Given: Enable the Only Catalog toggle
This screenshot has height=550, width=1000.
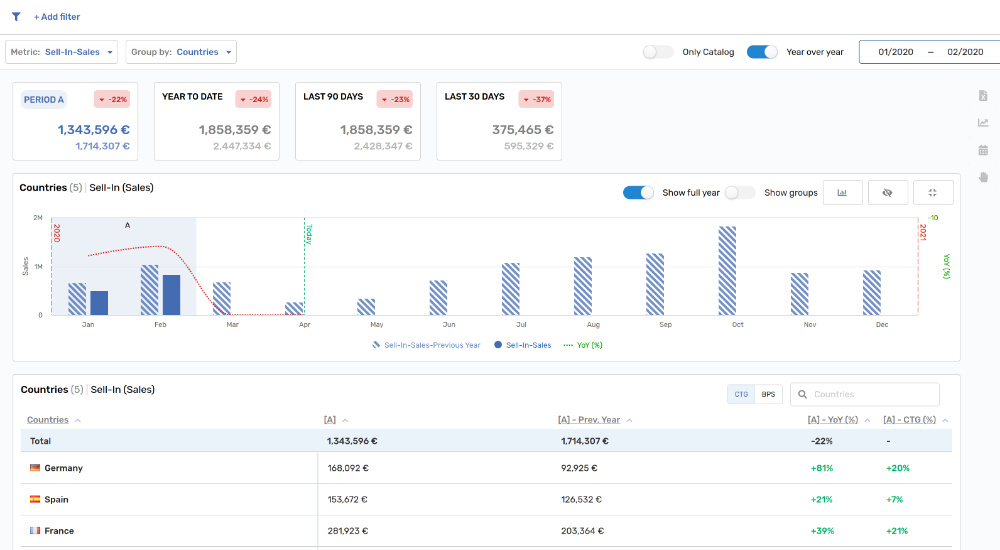Looking at the screenshot, I should 657,52.
